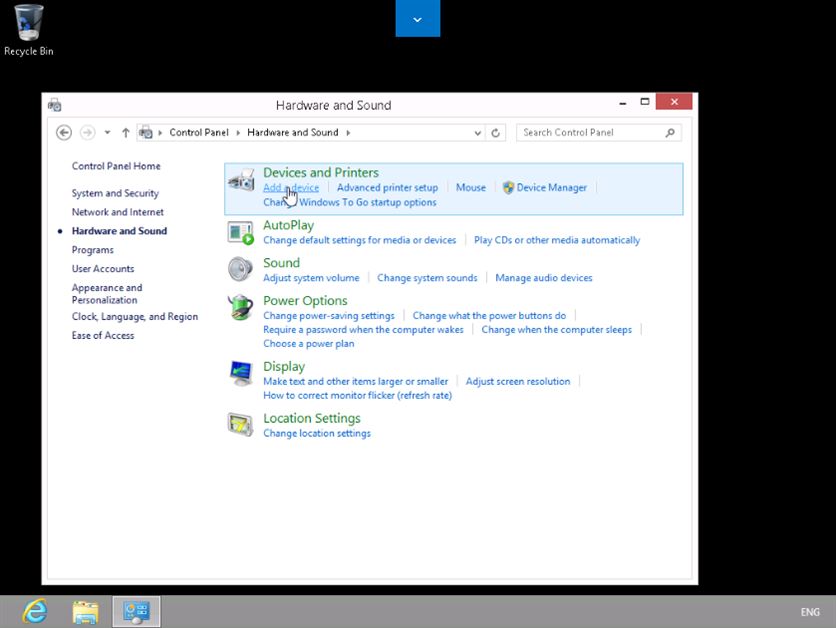Launch Internet Explorer from the taskbar

(x=35, y=611)
